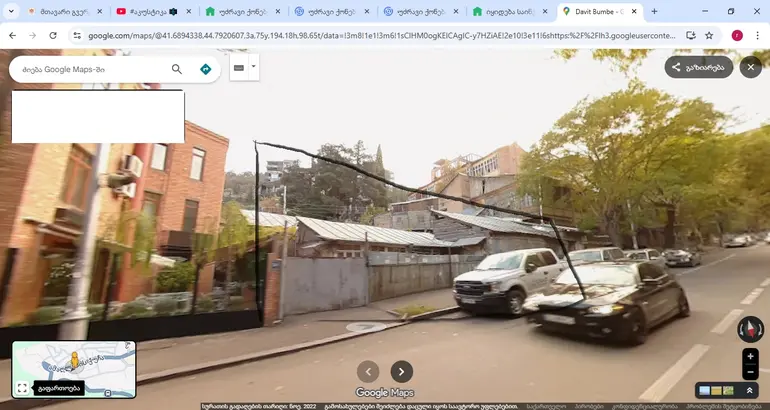Screen dimensions: 770x410
Task: Open the keyboard input tools dropdown arrow
Action: click(x=254, y=68)
